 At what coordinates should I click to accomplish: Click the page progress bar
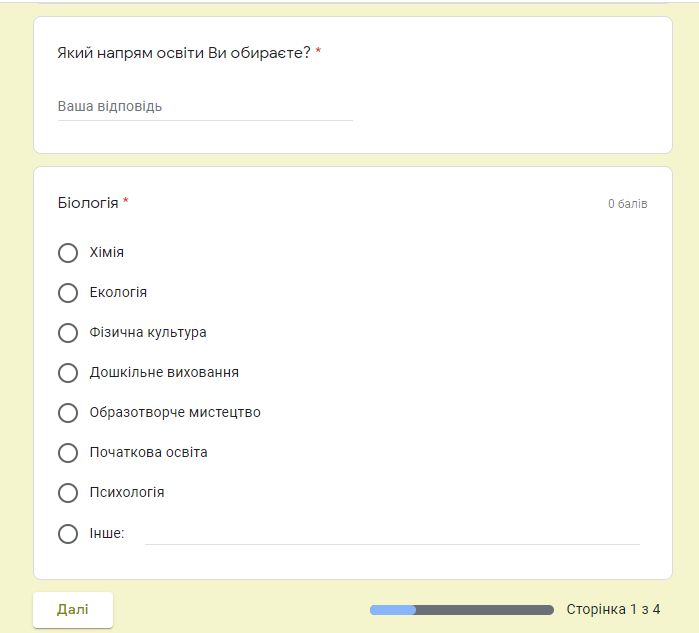[461, 609]
